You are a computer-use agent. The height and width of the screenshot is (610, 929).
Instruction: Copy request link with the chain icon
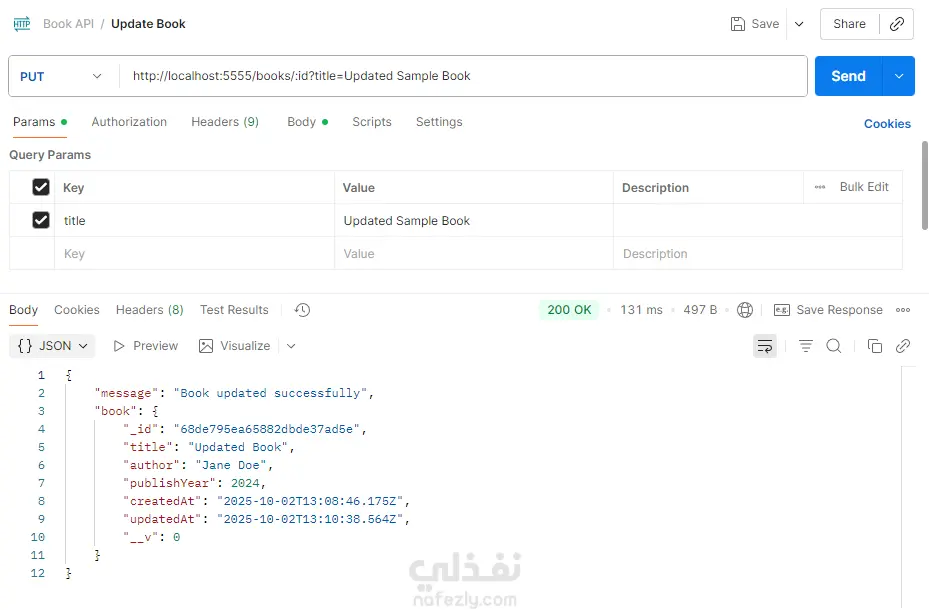click(x=897, y=24)
